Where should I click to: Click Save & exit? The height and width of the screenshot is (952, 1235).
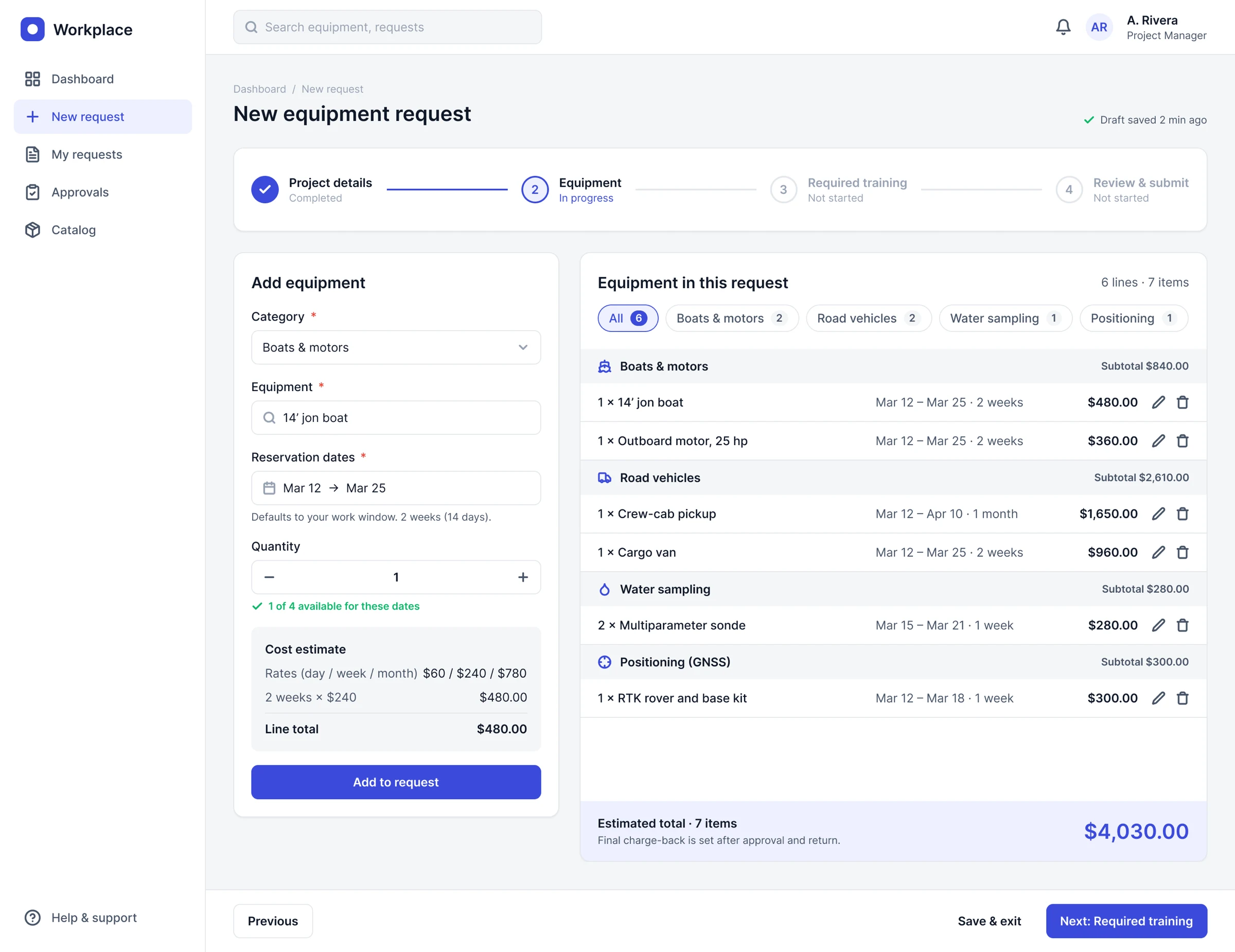[x=989, y=921]
